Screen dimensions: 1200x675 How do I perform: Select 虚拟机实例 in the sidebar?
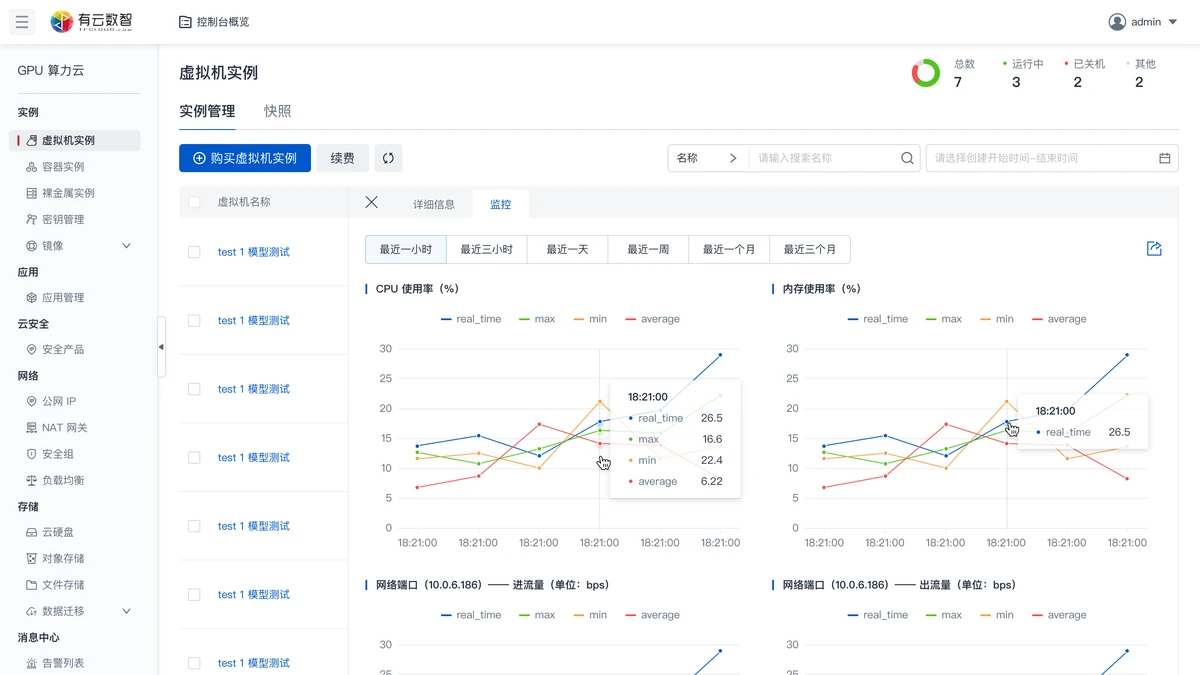pos(75,141)
